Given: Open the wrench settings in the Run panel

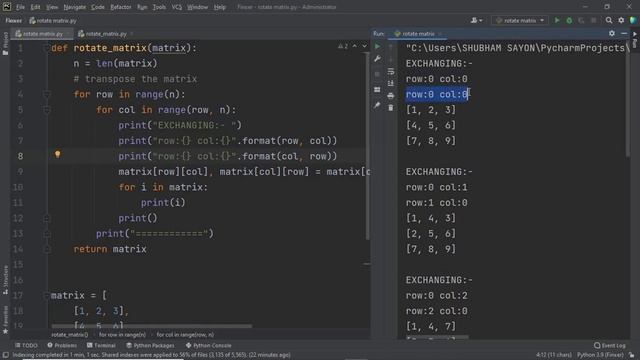Looking at the screenshot, I should [x=377, y=59].
